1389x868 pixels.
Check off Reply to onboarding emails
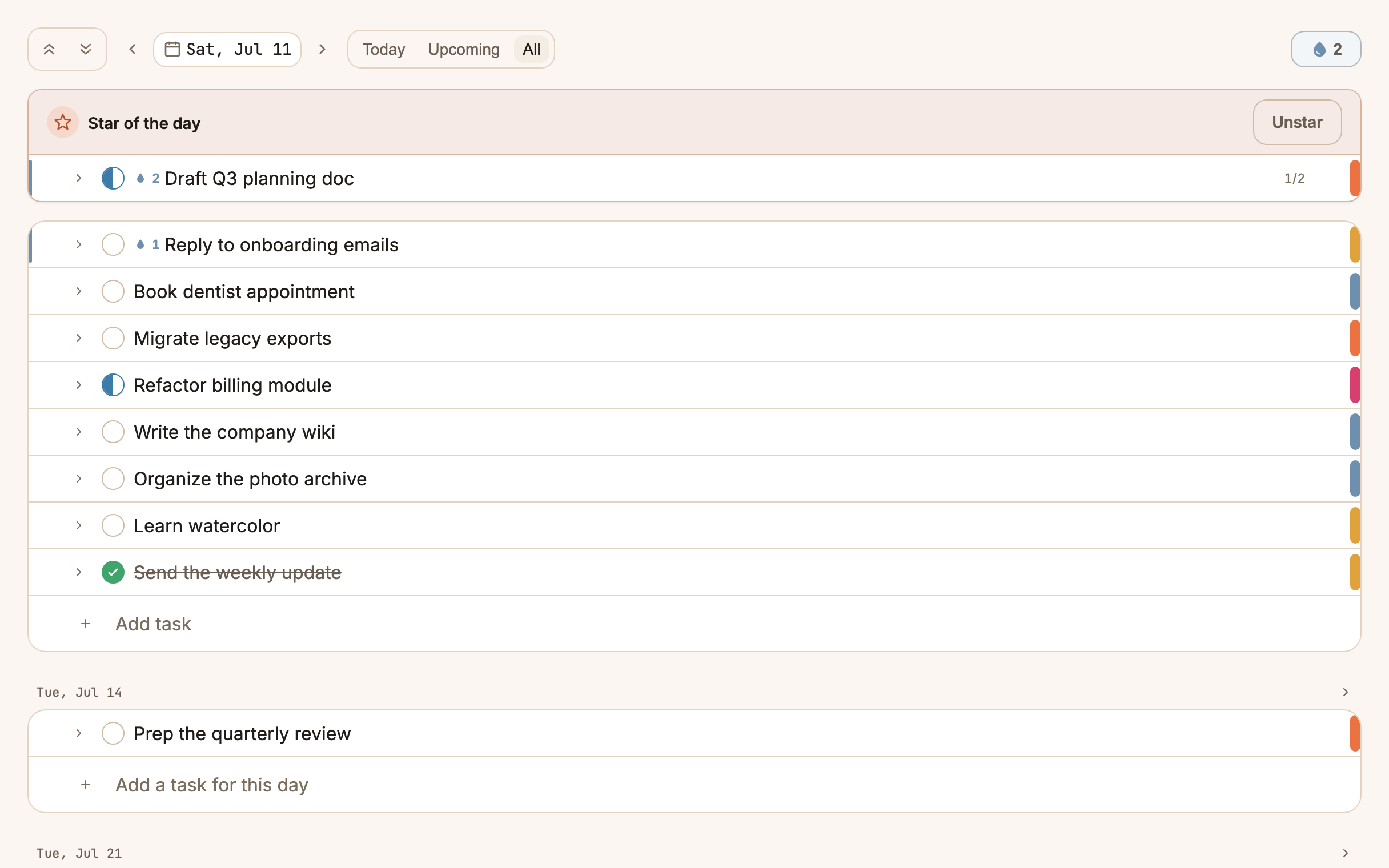point(113,245)
